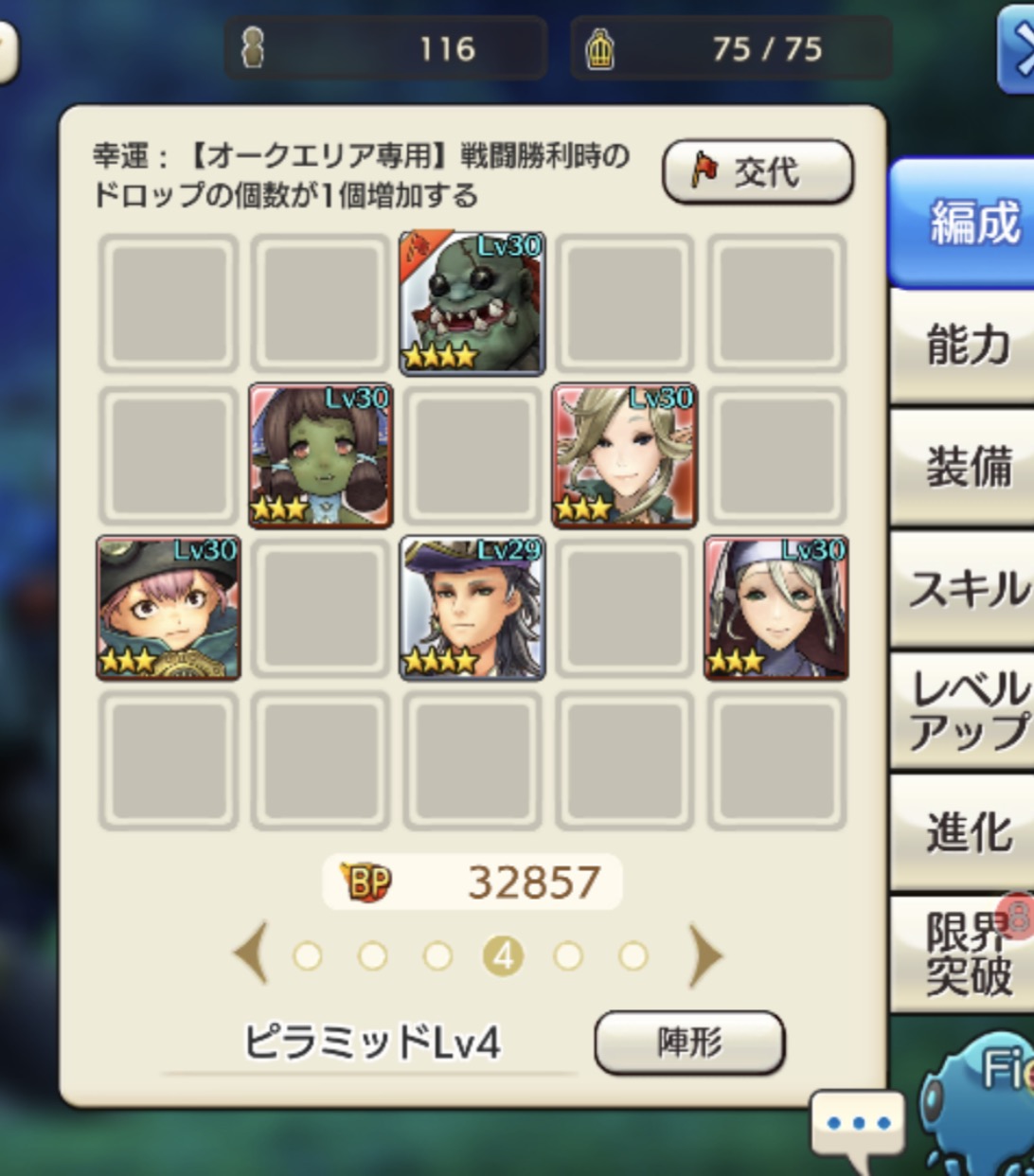Switch to party slot one dot

click(307, 956)
